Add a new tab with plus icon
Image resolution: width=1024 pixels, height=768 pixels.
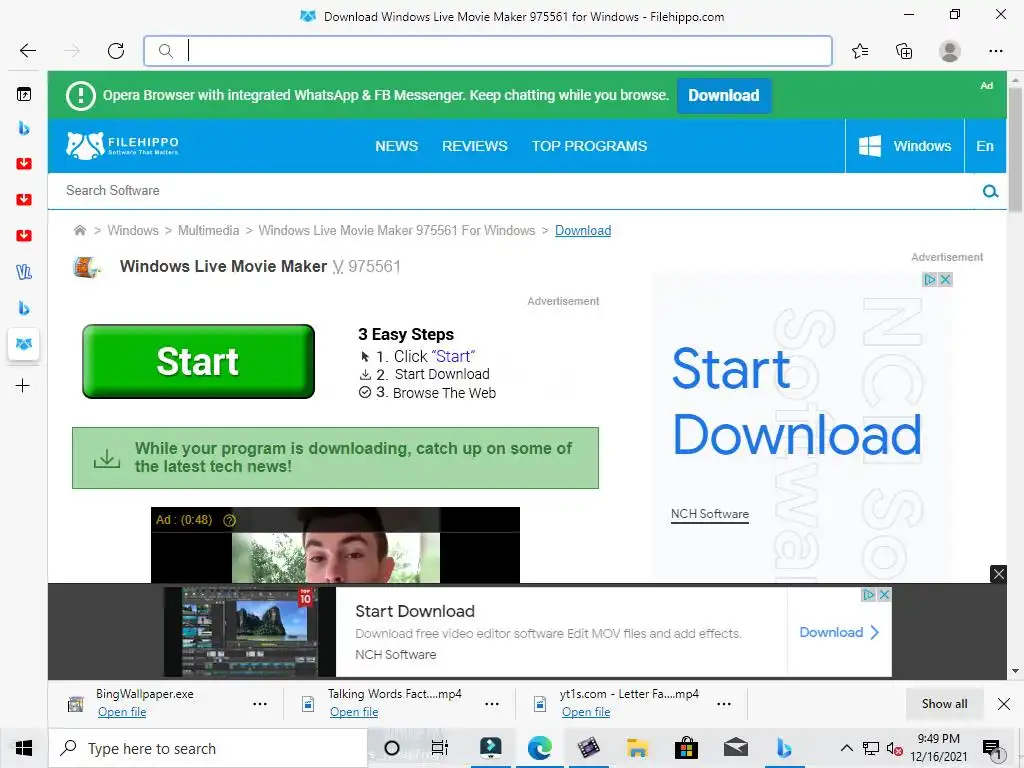coord(23,385)
